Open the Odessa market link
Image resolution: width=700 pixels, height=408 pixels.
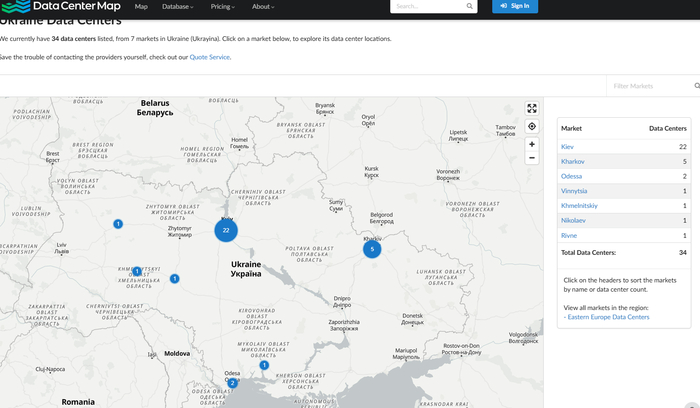pyautogui.click(x=571, y=176)
